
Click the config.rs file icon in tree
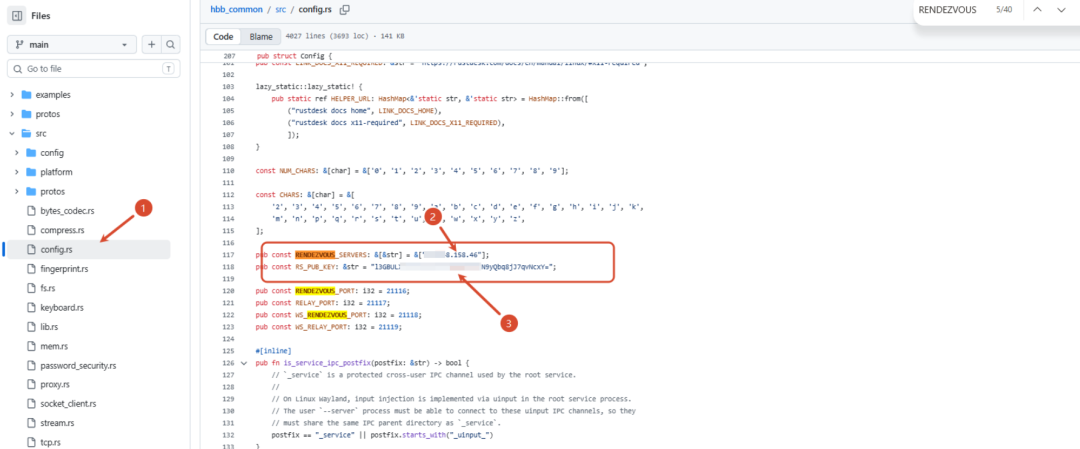(31, 249)
